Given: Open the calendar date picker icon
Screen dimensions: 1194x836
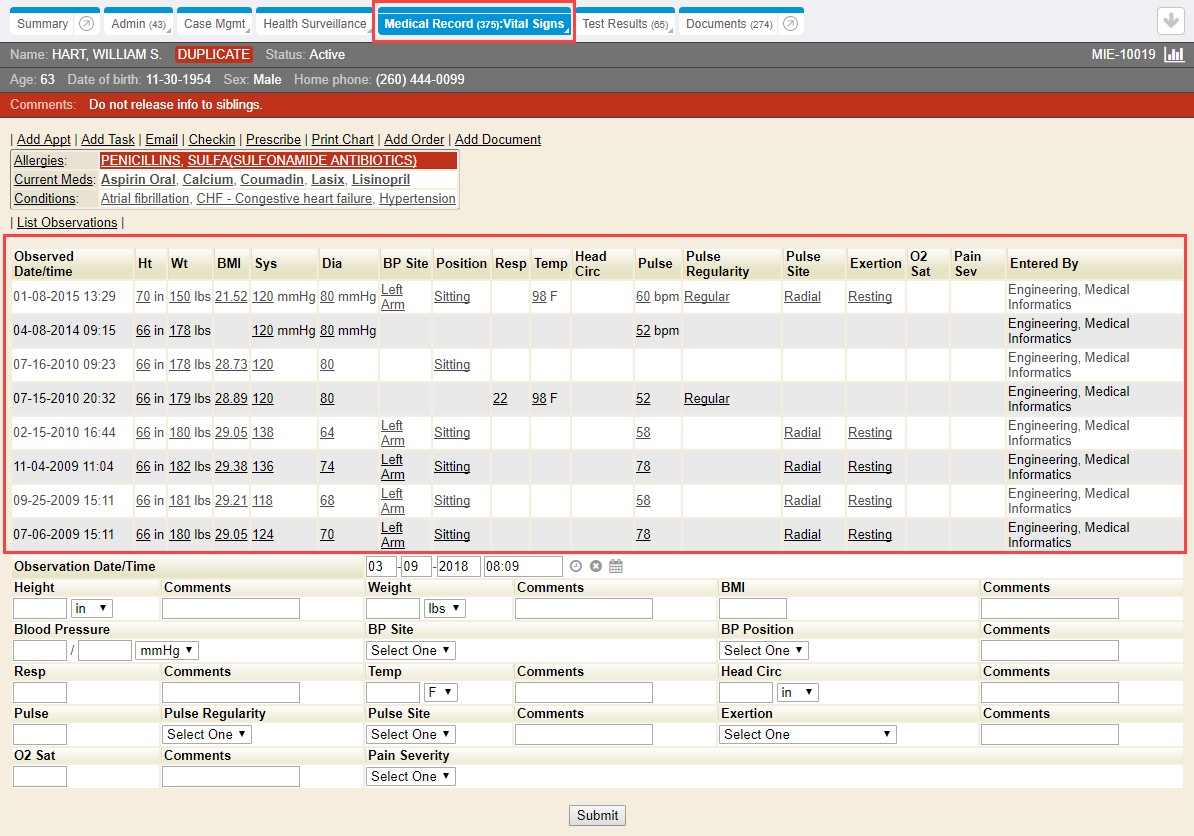Looking at the screenshot, I should pyautogui.click(x=616, y=567).
